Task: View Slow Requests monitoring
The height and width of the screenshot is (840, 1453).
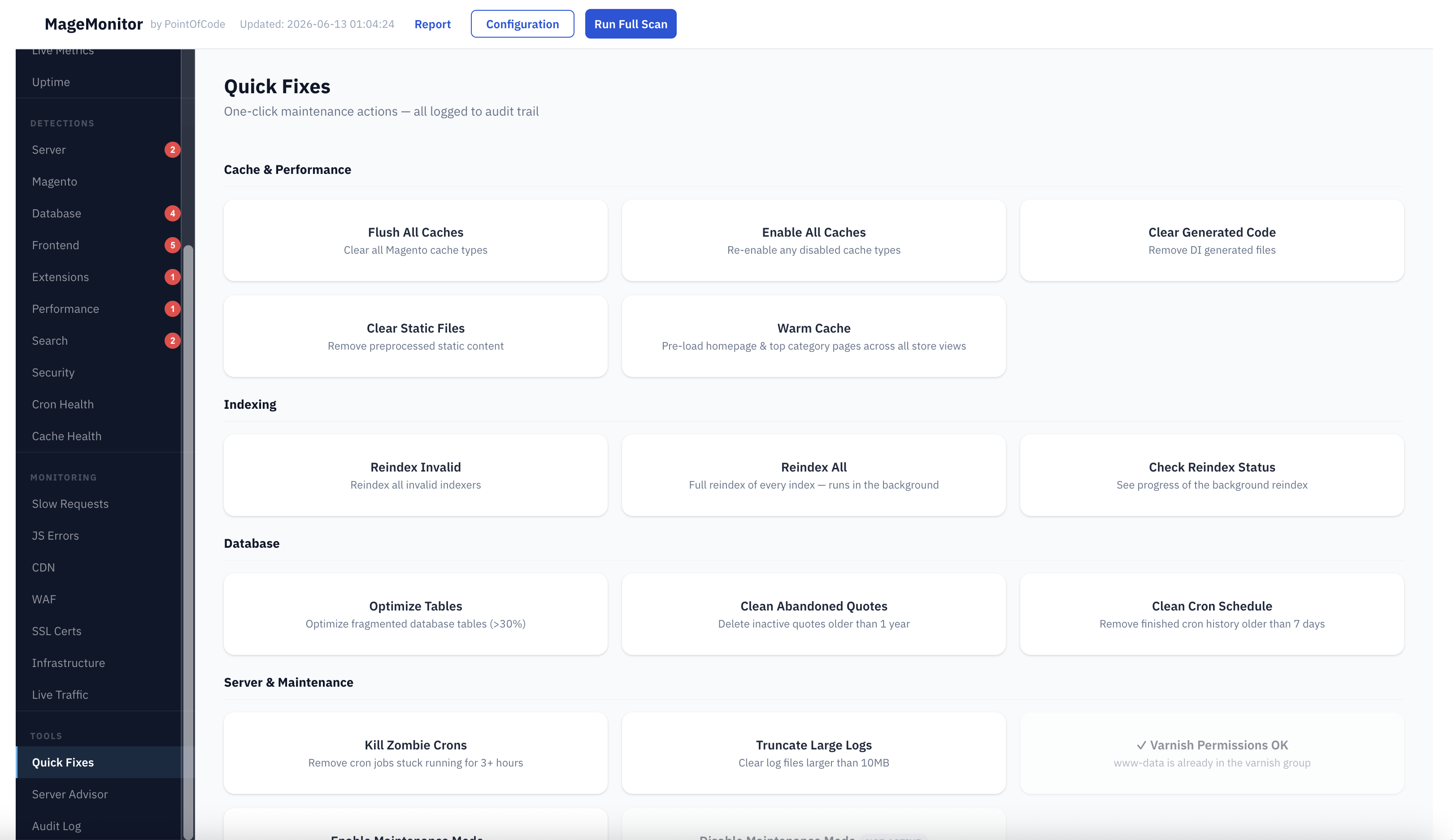Action: click(98, 503)
